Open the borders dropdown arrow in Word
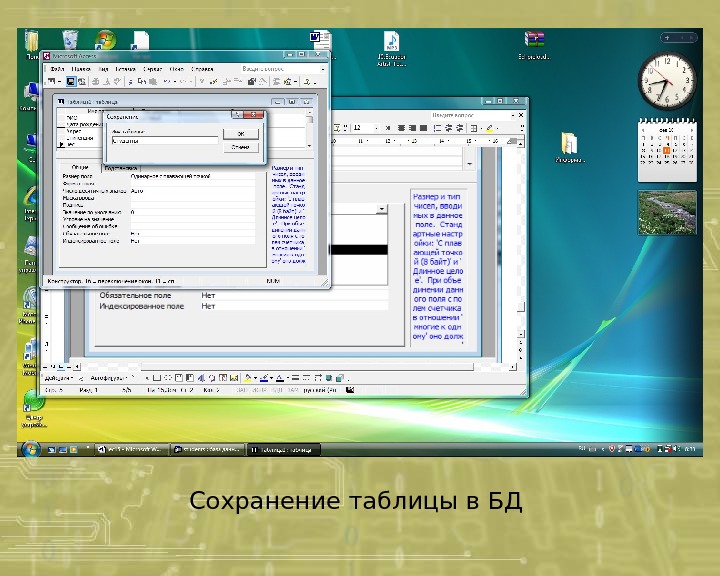This screenshot has width=720, height=576. click(481, 128)
